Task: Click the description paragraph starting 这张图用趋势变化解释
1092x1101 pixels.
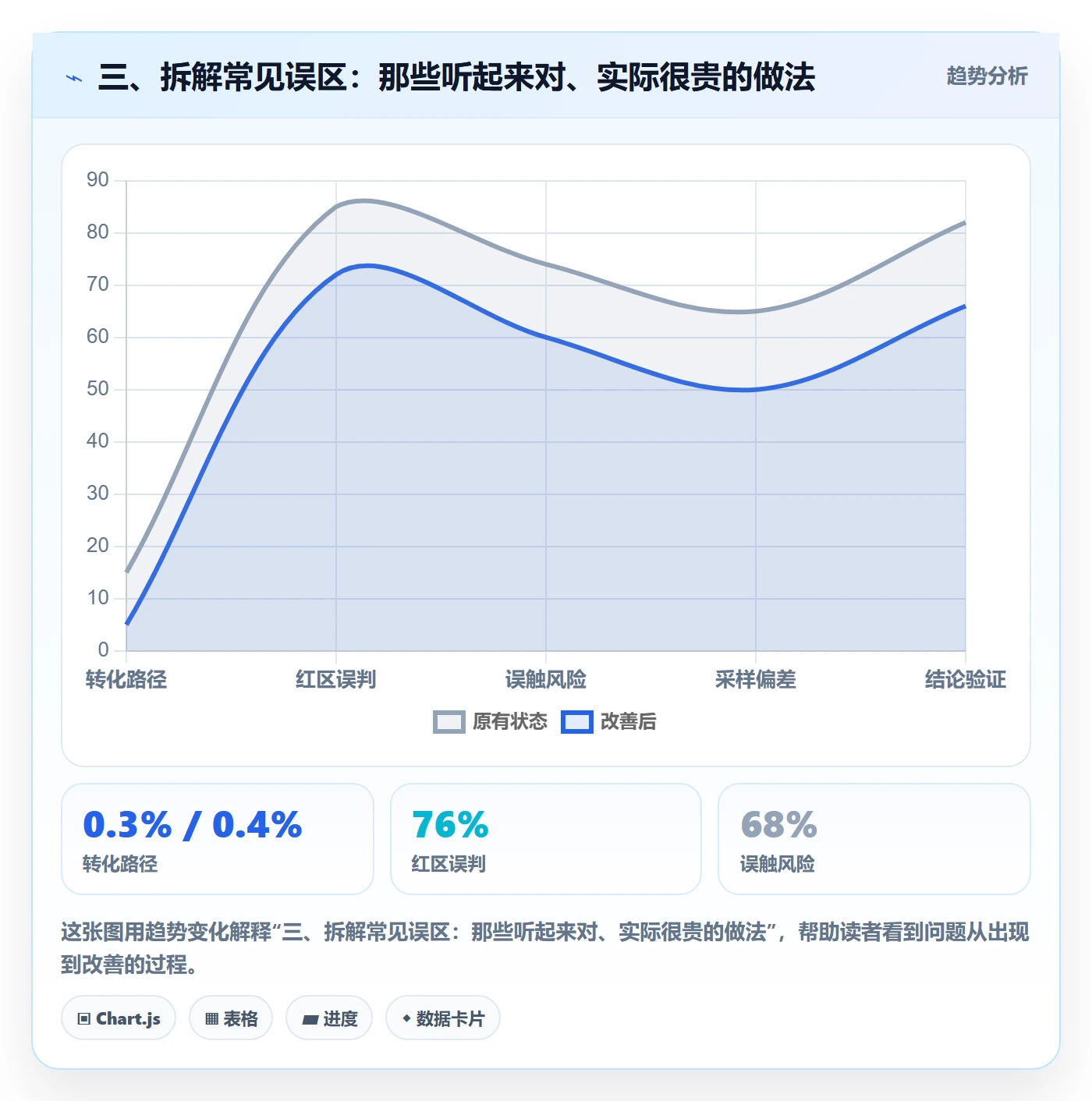Action: coord(545,948)
